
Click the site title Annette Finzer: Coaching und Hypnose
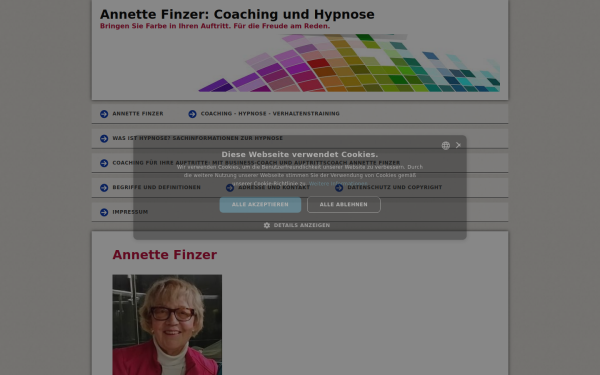pos(237,14)
